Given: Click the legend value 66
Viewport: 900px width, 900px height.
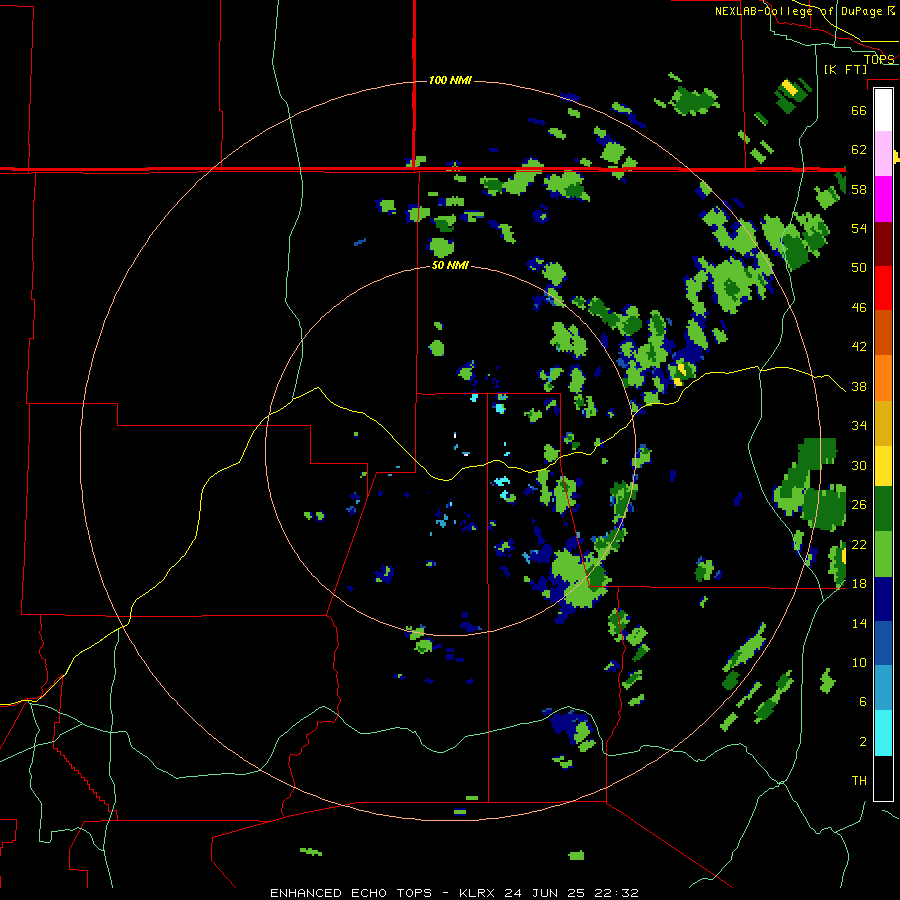Looking at the screenshot, I should click(859, 111).
